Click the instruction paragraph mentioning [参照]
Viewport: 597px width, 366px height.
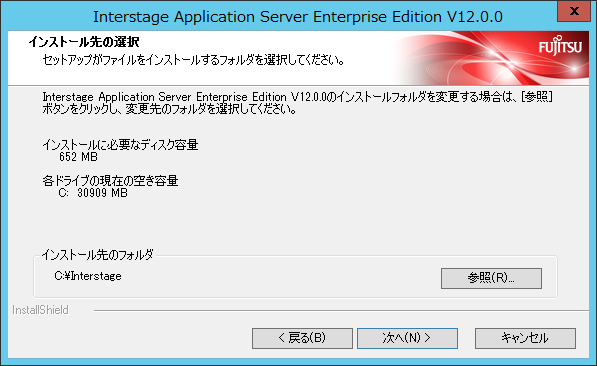tap(297, 103)
